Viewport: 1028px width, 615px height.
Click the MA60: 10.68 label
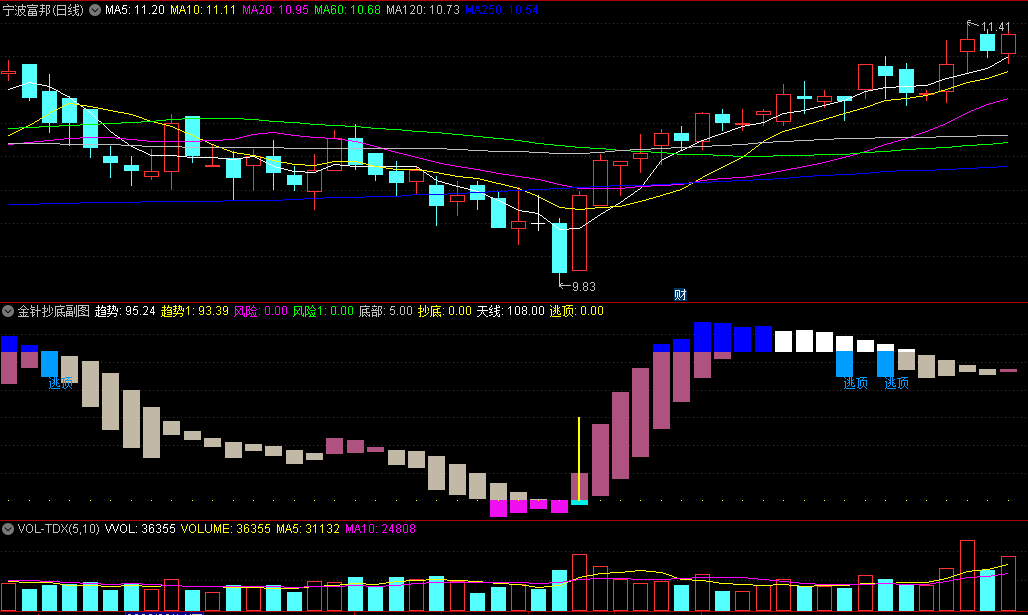tap(347, 10)
